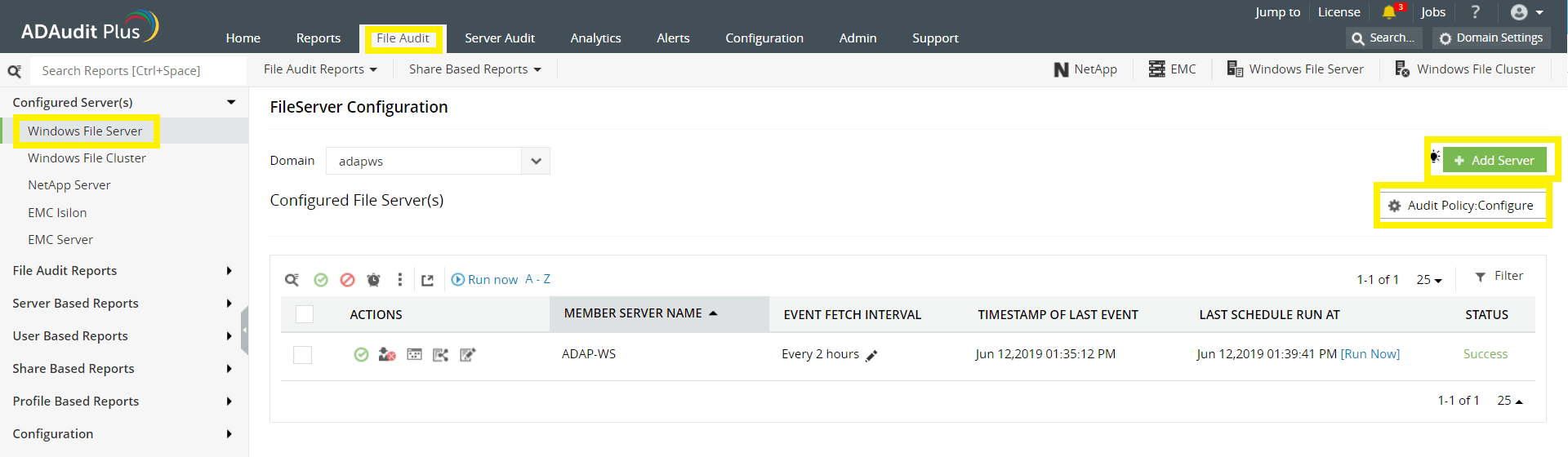Viewport: 1568px width, 457px height.
Task: Click the green enable icon in table toolbar
Action: [x=321, y=280]
